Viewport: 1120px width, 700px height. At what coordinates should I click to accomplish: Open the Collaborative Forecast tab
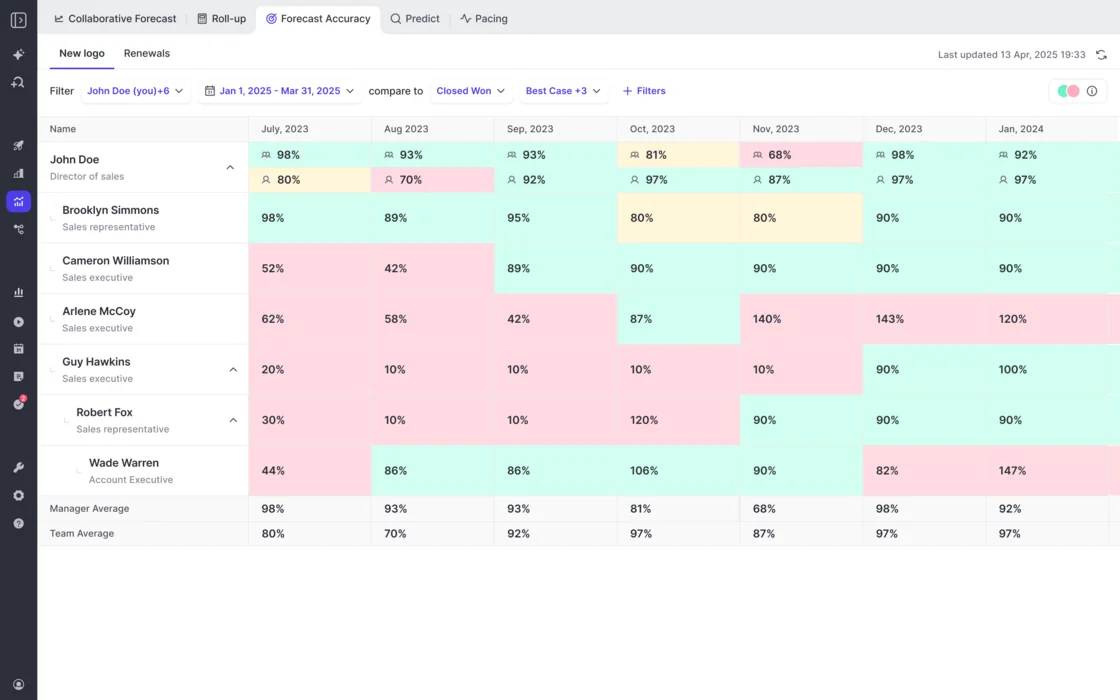click(115, 19)
